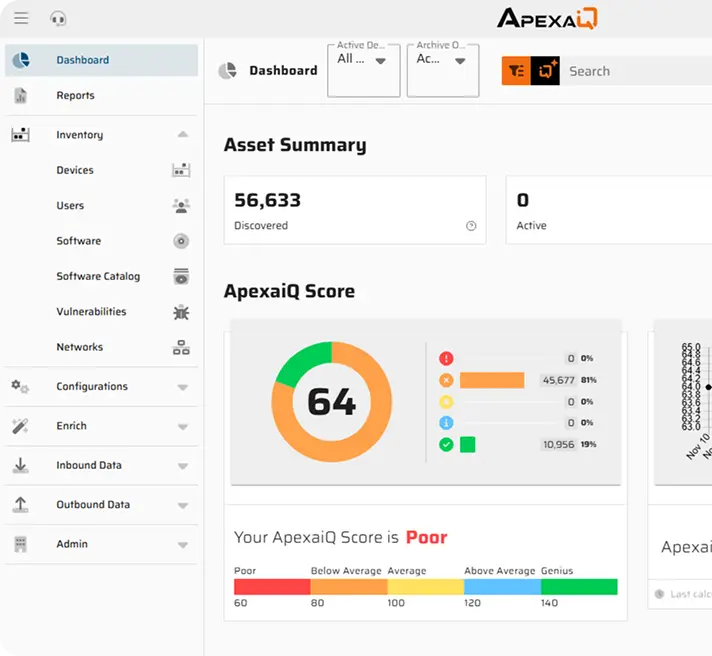Click the Users group icon
712x656 pixels.
coord(181,206)
